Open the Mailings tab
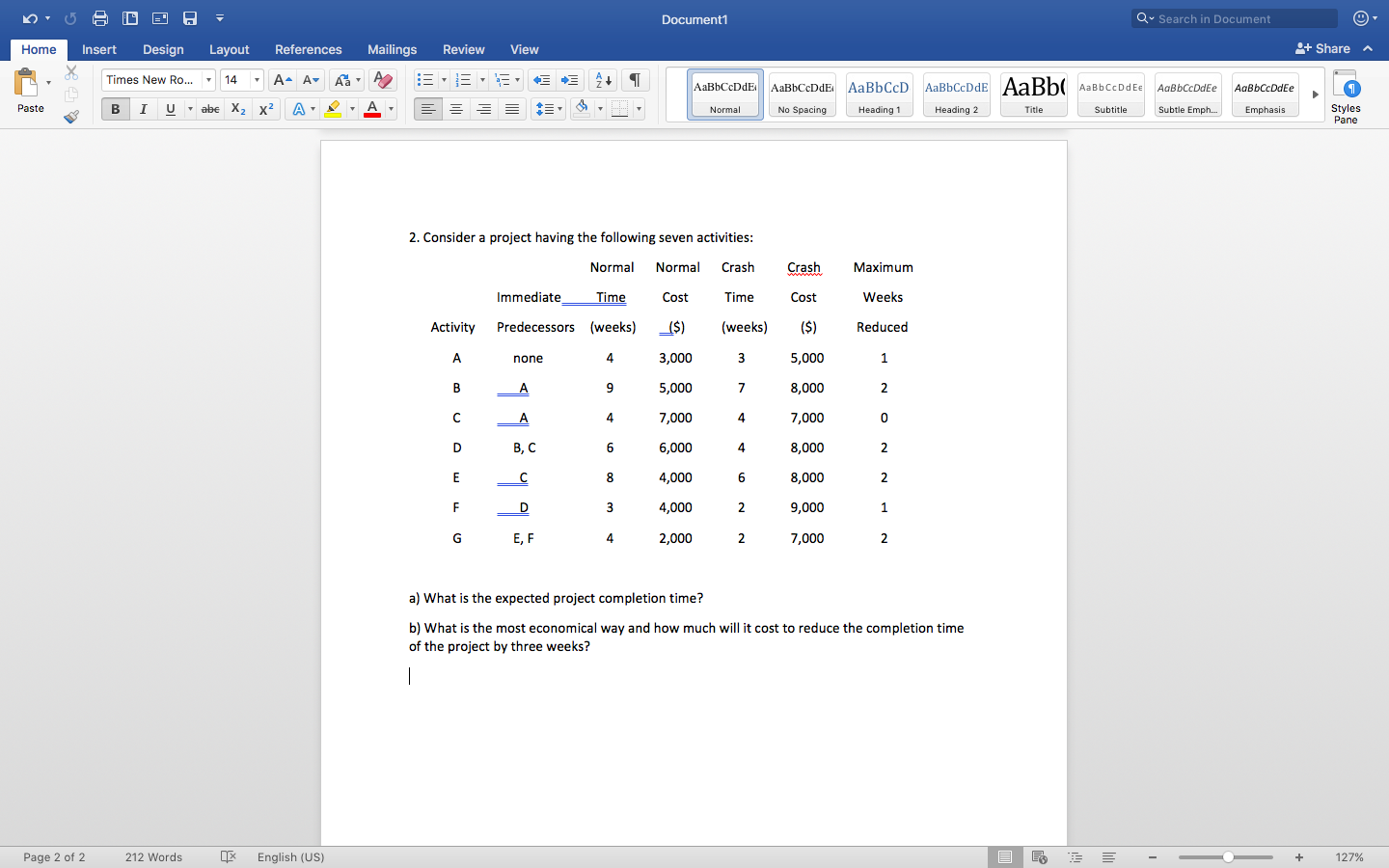1389x868 pixels. pyautogui.click(x=392, y=49)
